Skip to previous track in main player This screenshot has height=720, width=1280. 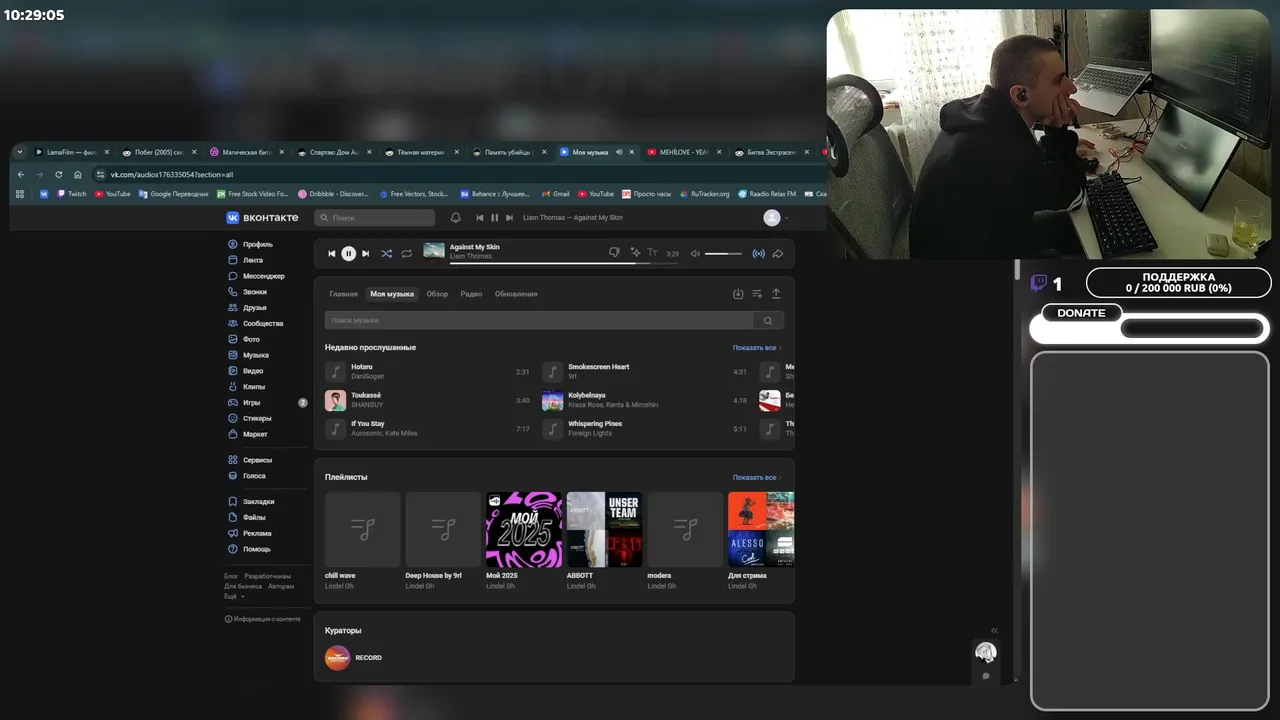click(x=332, y=254)
